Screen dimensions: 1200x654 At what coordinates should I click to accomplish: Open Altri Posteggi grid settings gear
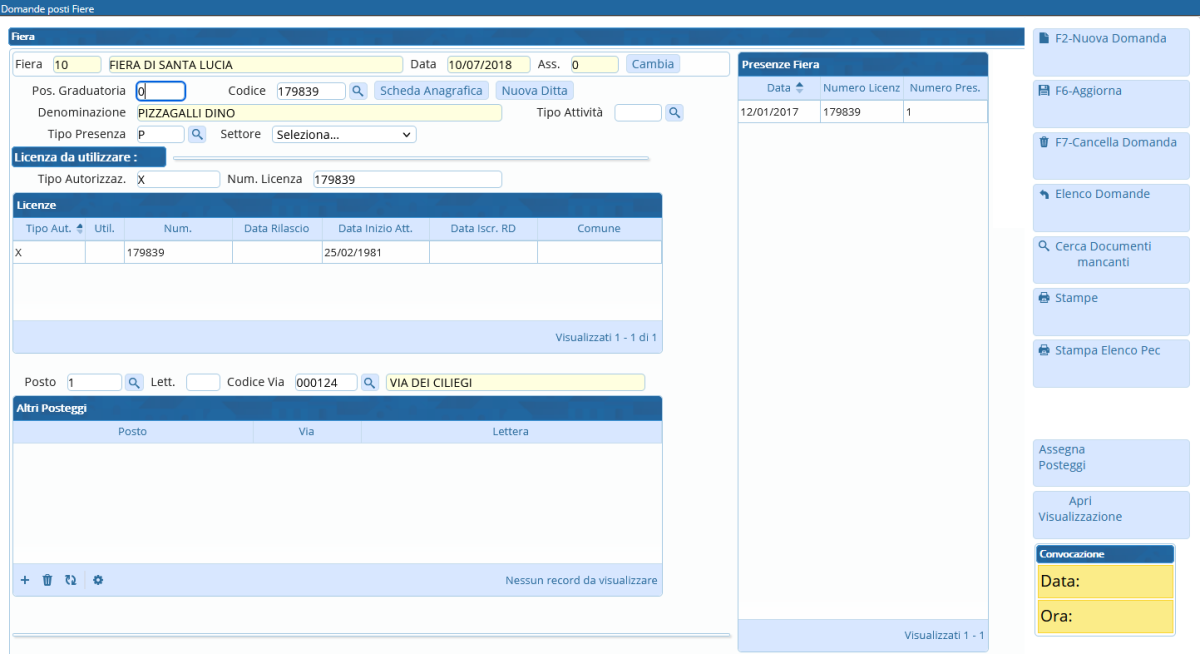[x=98, y=580]
